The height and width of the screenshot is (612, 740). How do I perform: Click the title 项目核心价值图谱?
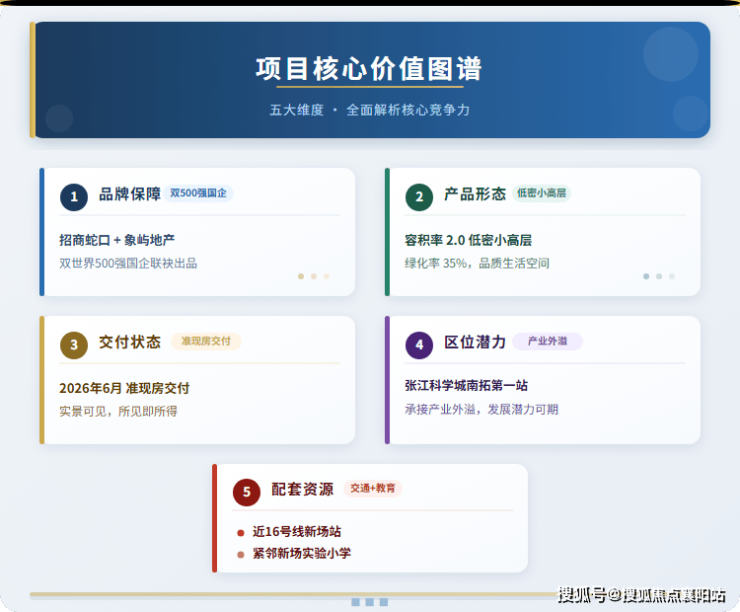[x=369, y=69]
